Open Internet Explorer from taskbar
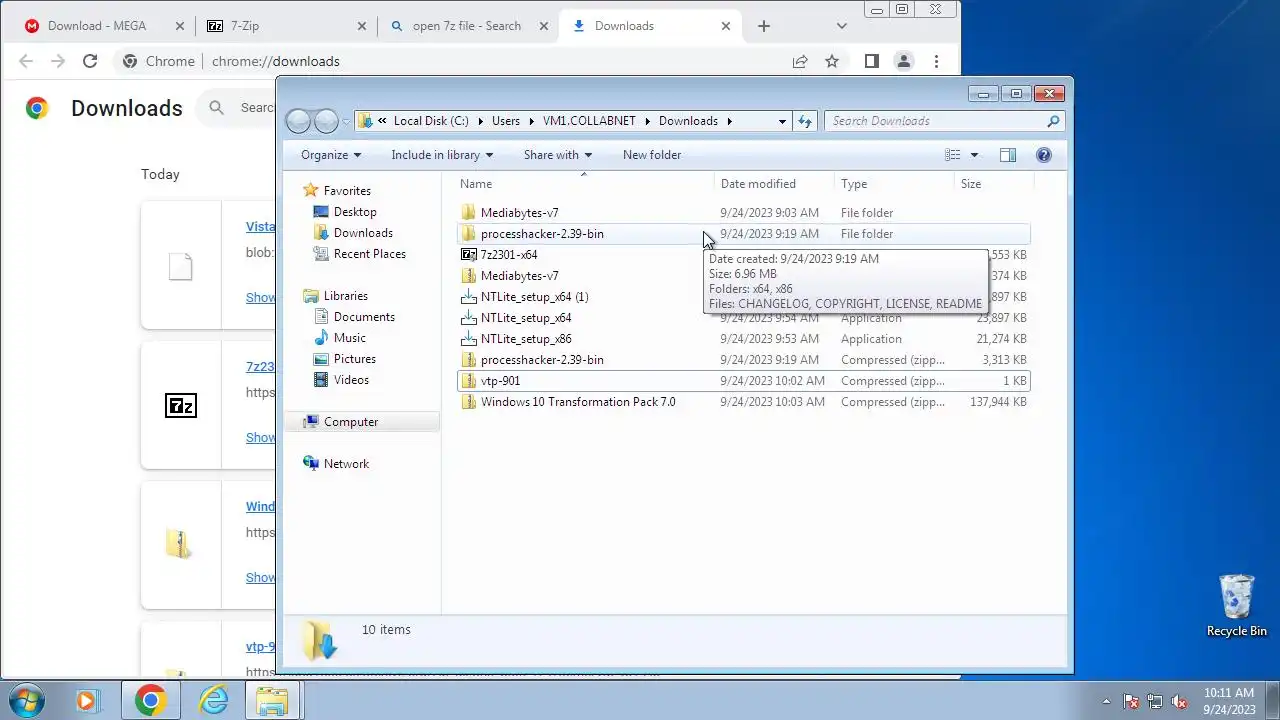 (x=213, y=701)
